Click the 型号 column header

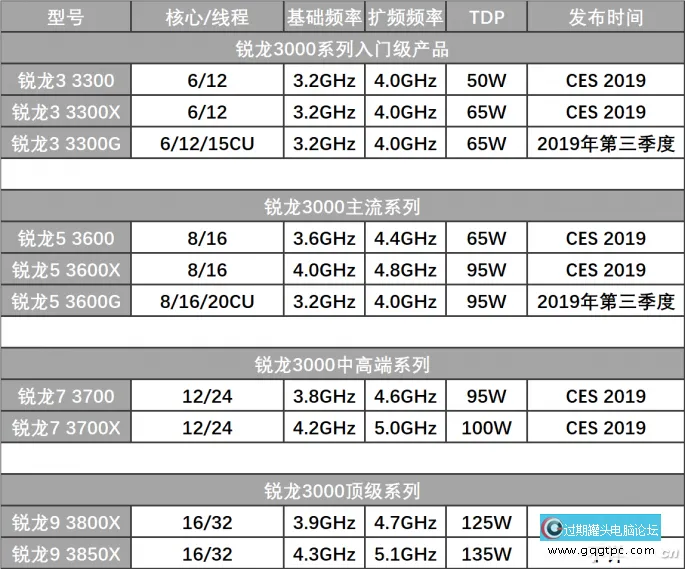coord(66,18)
